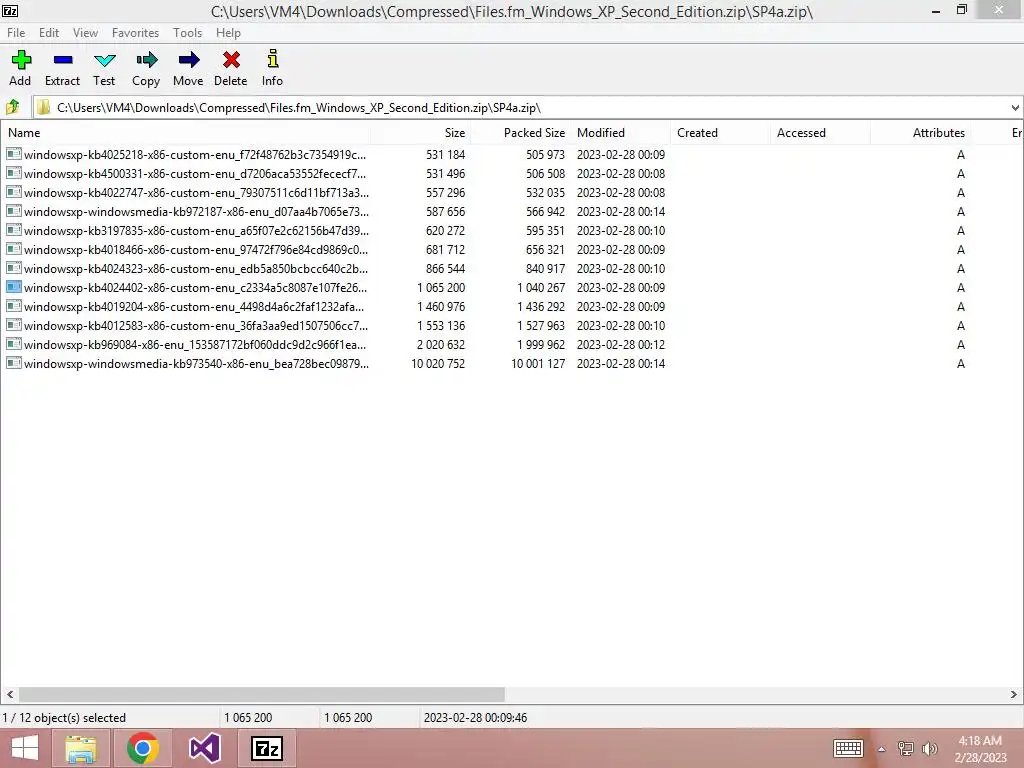
Task: Open Google Chrome from taskbar
Action: click(x=142, y=748)
